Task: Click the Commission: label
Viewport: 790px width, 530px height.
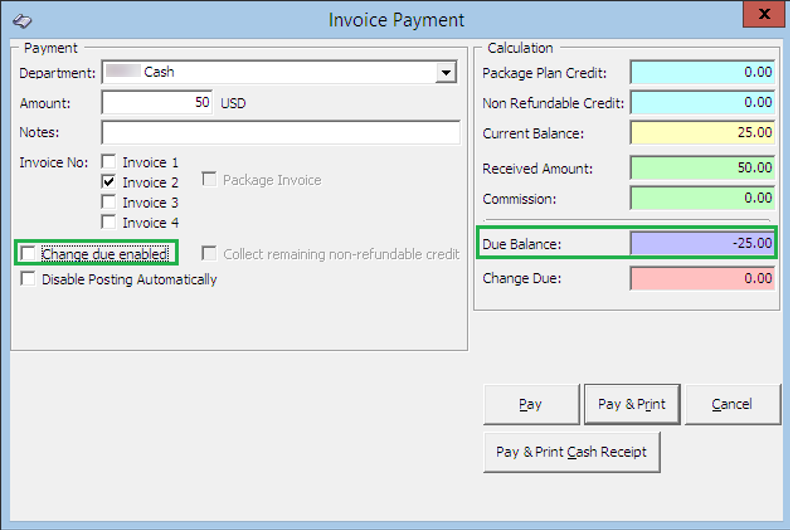Action: [x=519, y=199]
